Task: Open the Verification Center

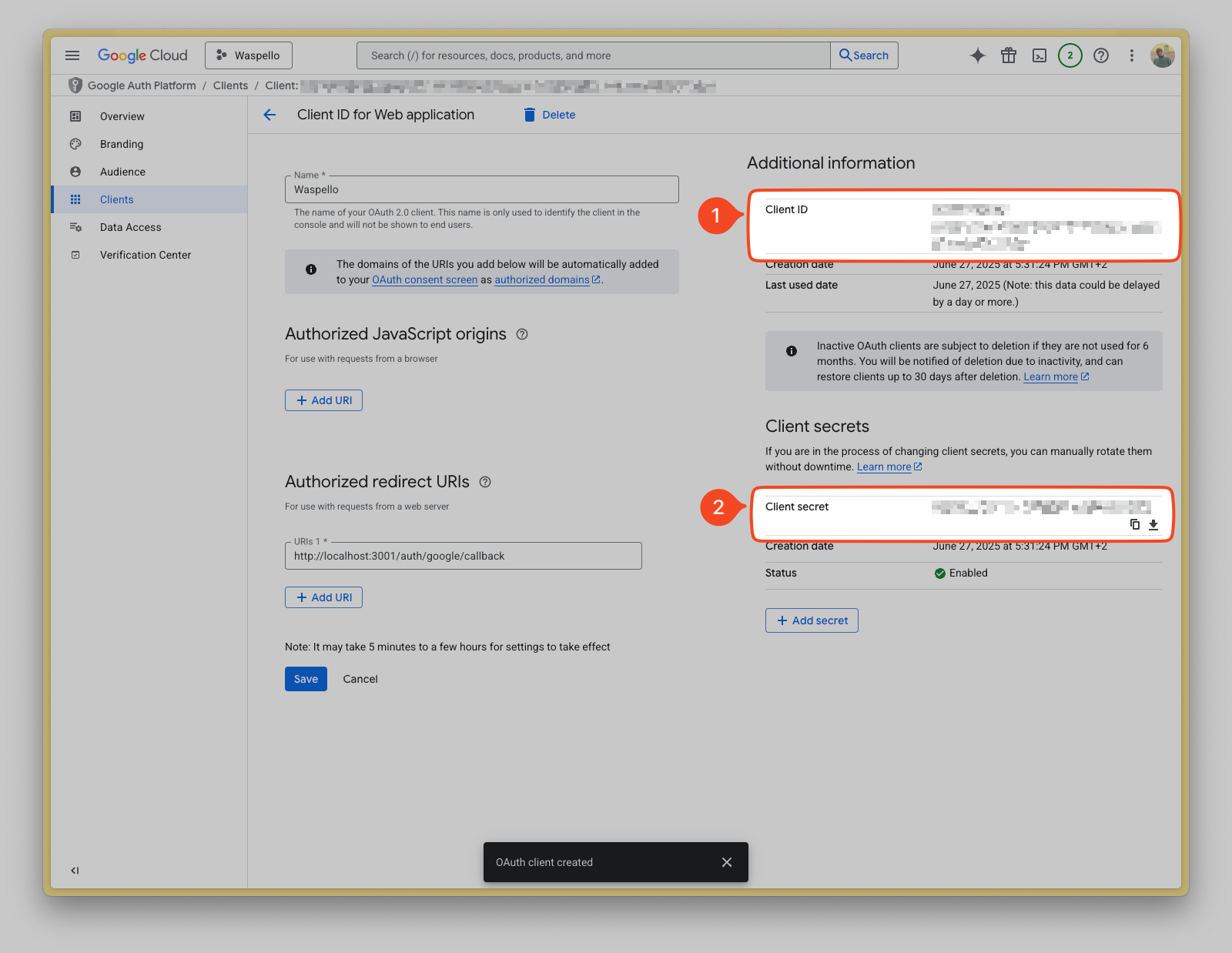Action: (145, 254)
